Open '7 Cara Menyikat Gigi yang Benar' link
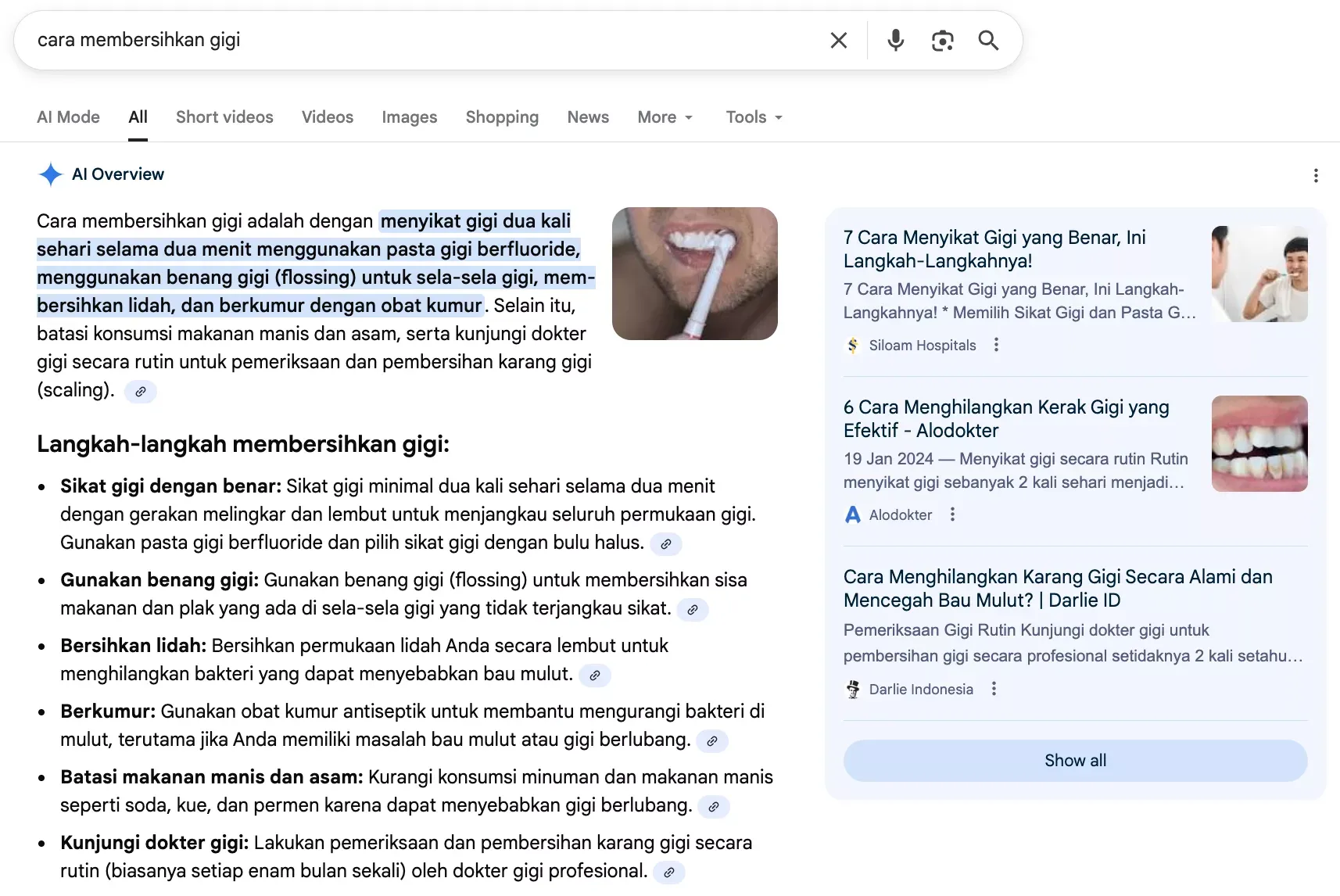1340x896 pixels. pos(994,249)
